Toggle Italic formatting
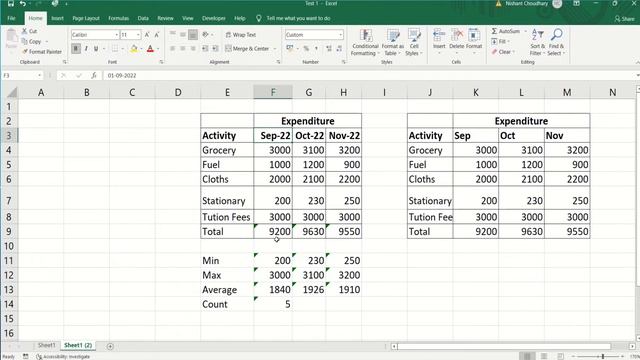 pyautogui.click(x=86, y=49)
